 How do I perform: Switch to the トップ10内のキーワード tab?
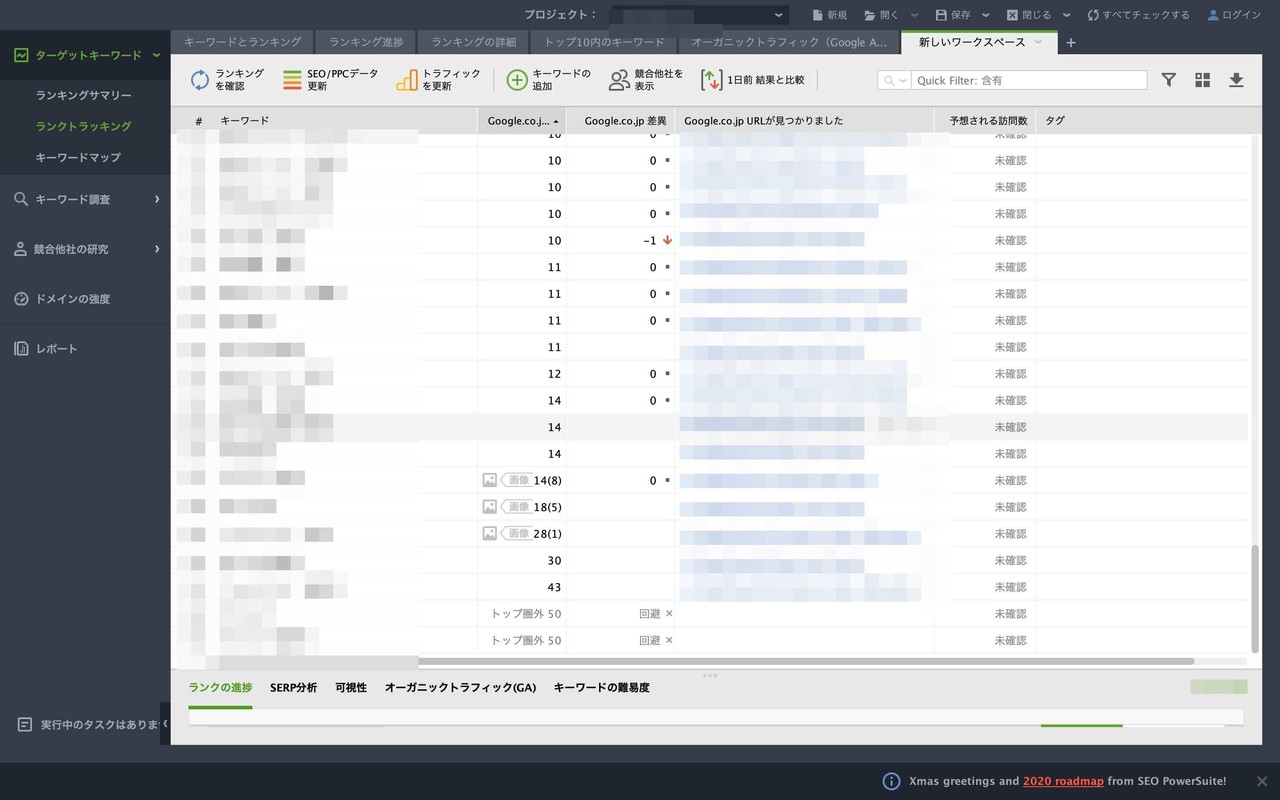click(604, 42)
